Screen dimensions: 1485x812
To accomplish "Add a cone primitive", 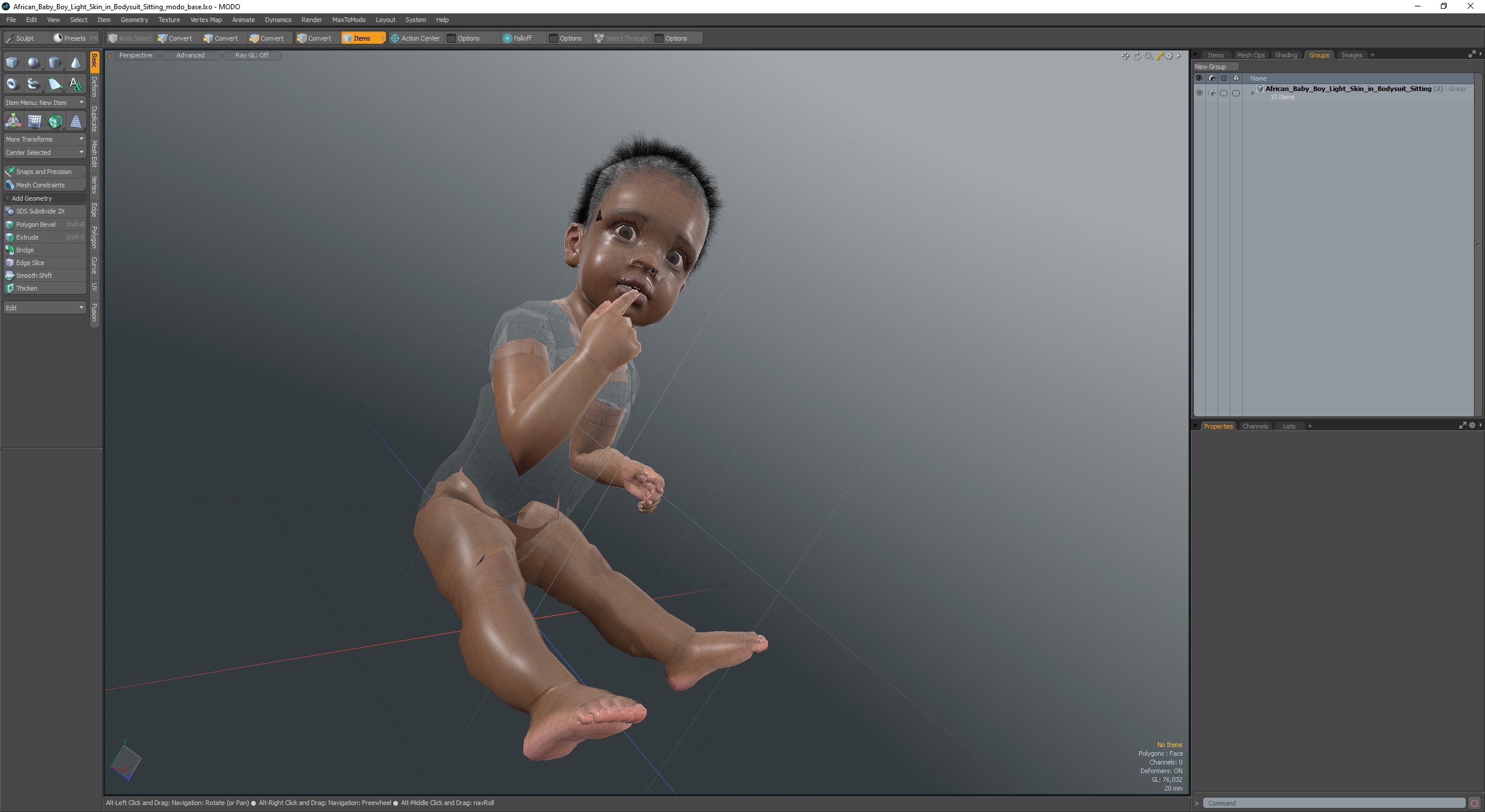I will pos(75,63).
